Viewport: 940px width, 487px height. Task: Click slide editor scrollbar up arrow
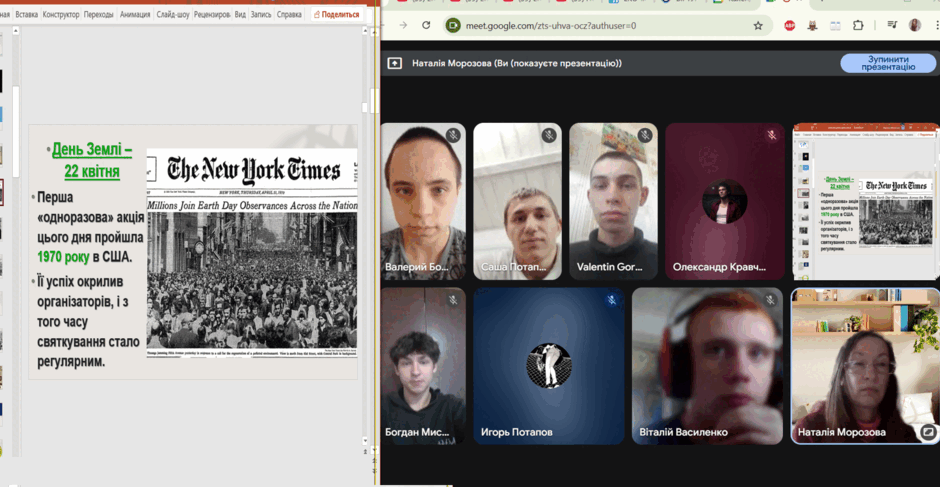tap(364, 30)
